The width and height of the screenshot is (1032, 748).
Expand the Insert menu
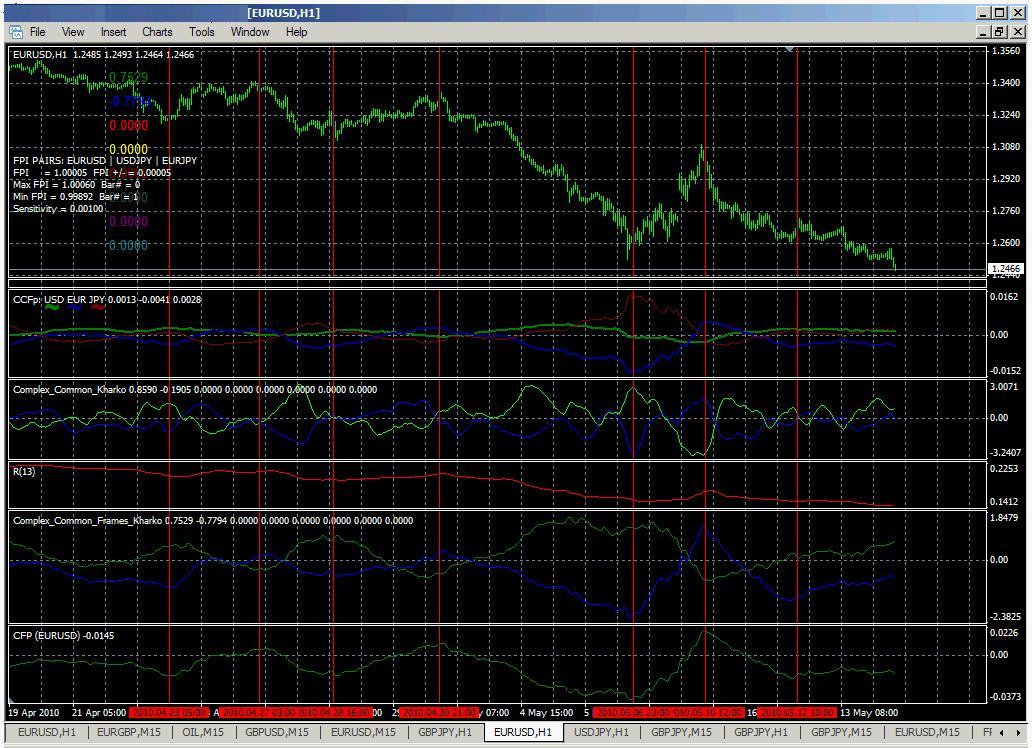click(x=113, y=32)
